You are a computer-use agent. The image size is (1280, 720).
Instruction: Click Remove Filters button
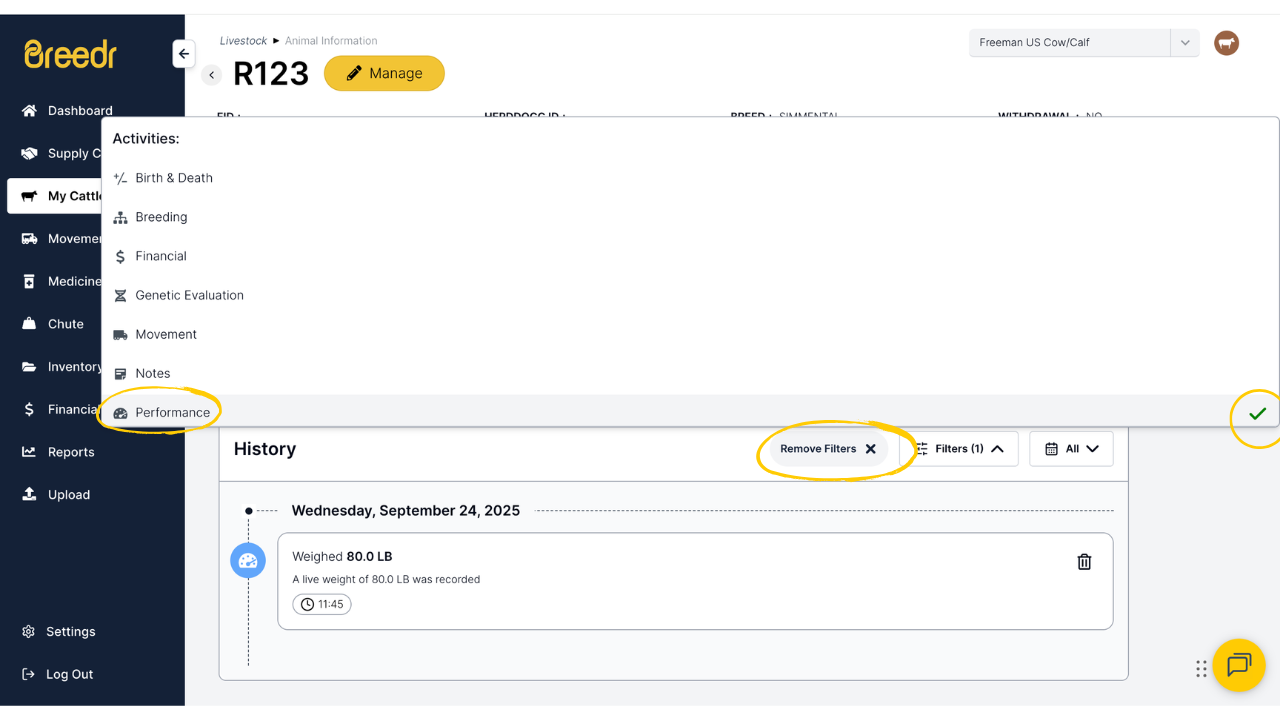tap(828, 449)
